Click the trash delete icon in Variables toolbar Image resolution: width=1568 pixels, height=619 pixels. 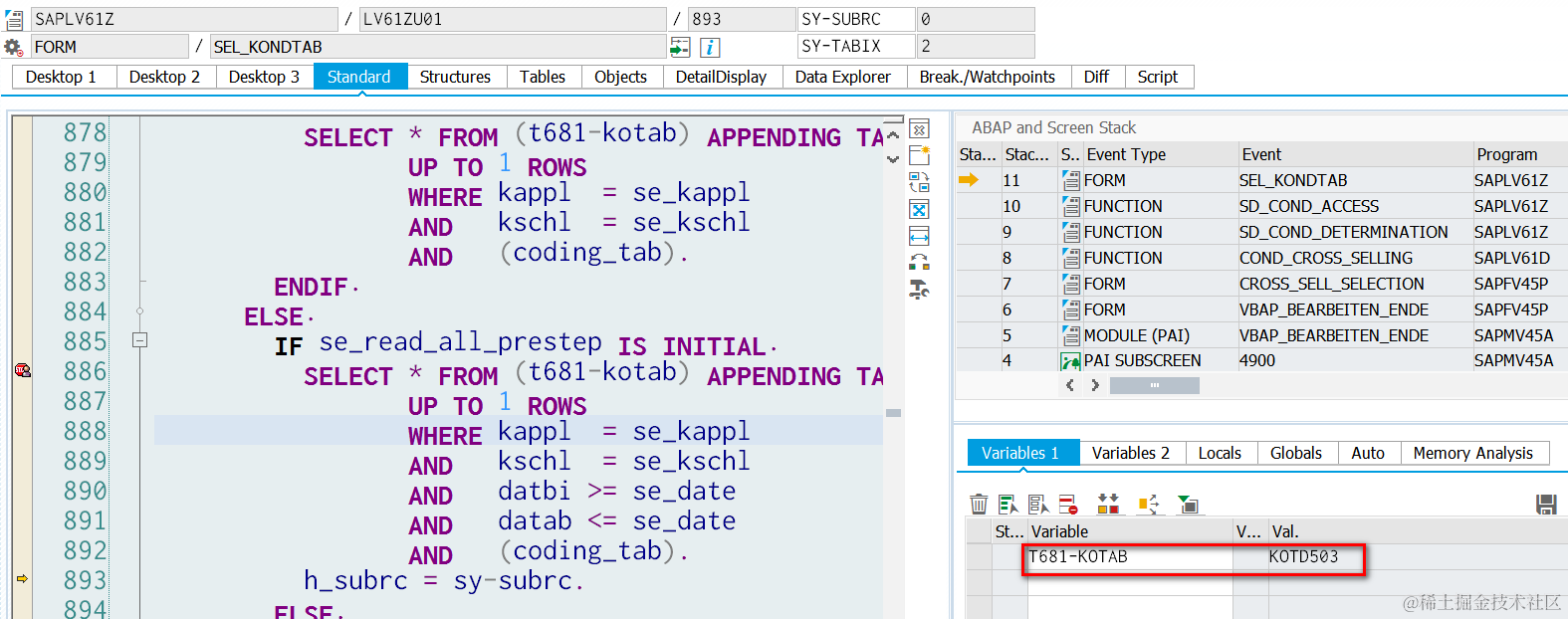pos(979,505)
